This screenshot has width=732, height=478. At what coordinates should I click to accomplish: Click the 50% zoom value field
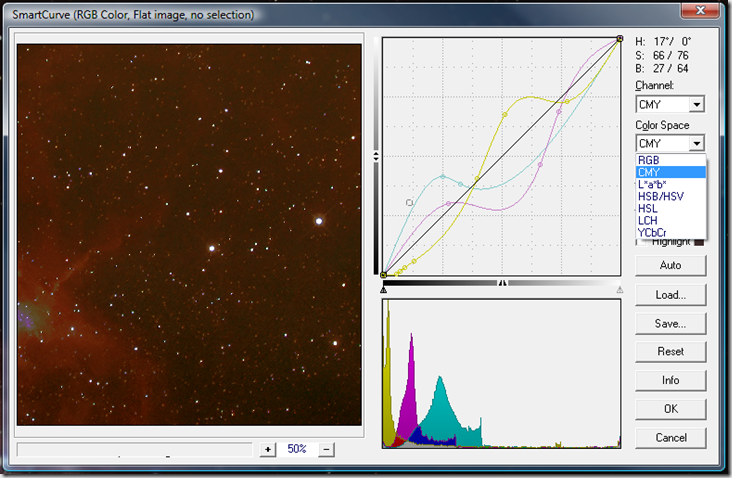[297, 449]
